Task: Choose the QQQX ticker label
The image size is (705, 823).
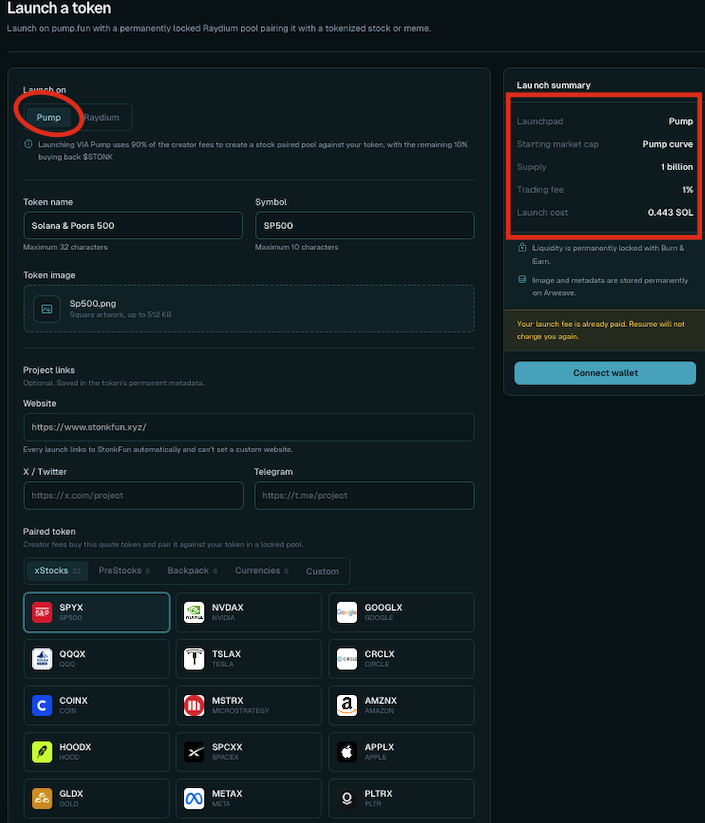Action: coord(72,654)
